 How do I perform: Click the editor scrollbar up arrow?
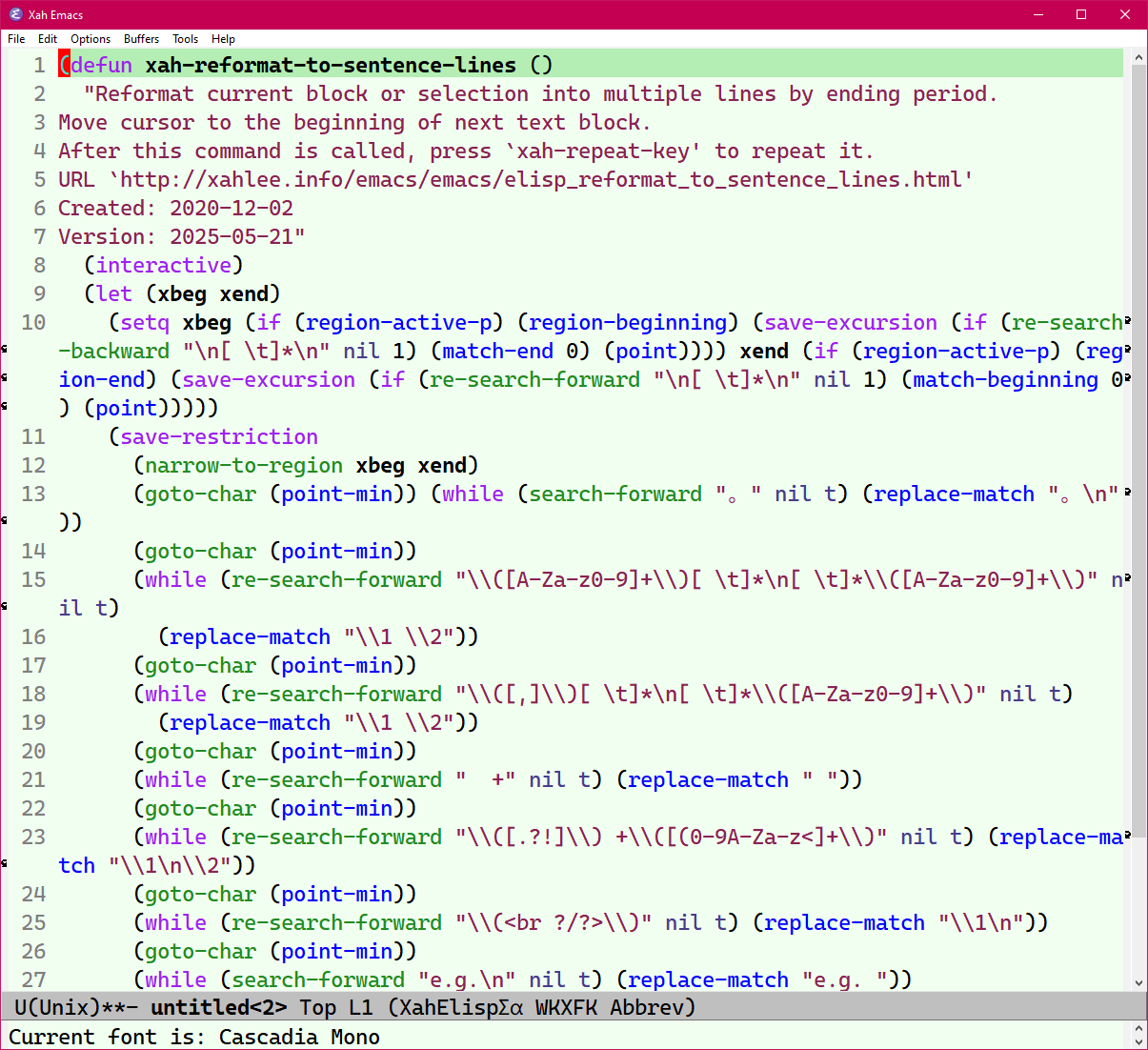click(x=1138, y=57)
